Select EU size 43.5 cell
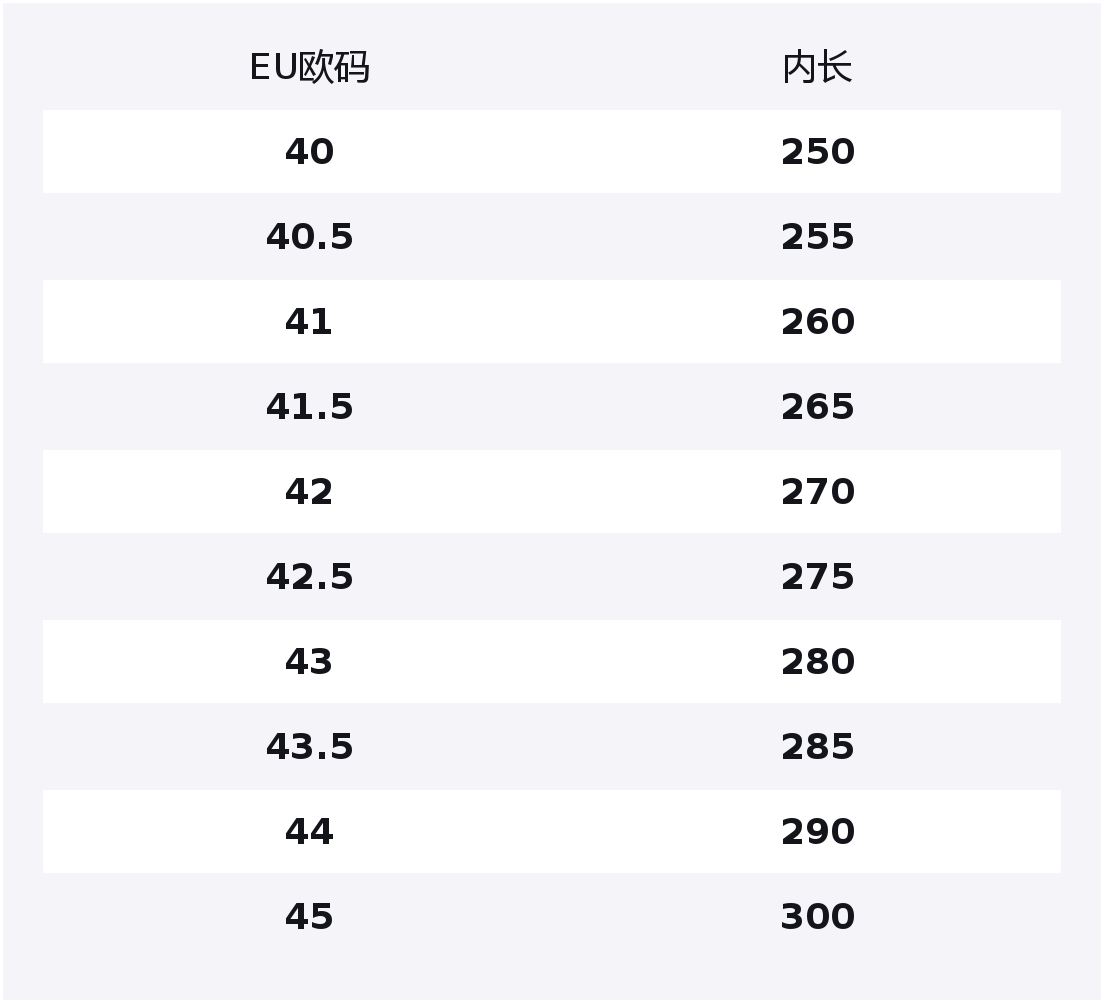Image resolution: width=1104 pixels, height=1003 pixels. click(x=309, y=747)
